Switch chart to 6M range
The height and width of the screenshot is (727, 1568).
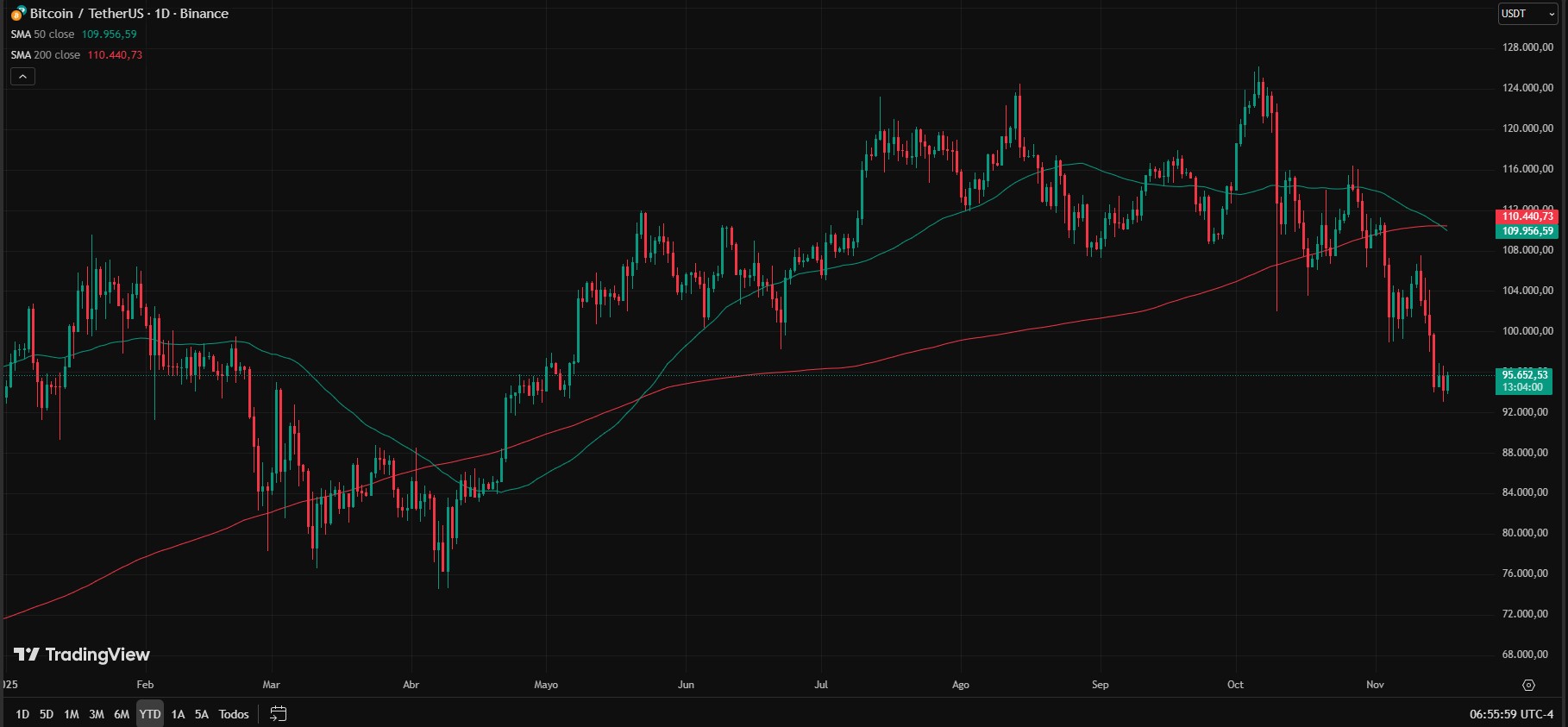122,714
